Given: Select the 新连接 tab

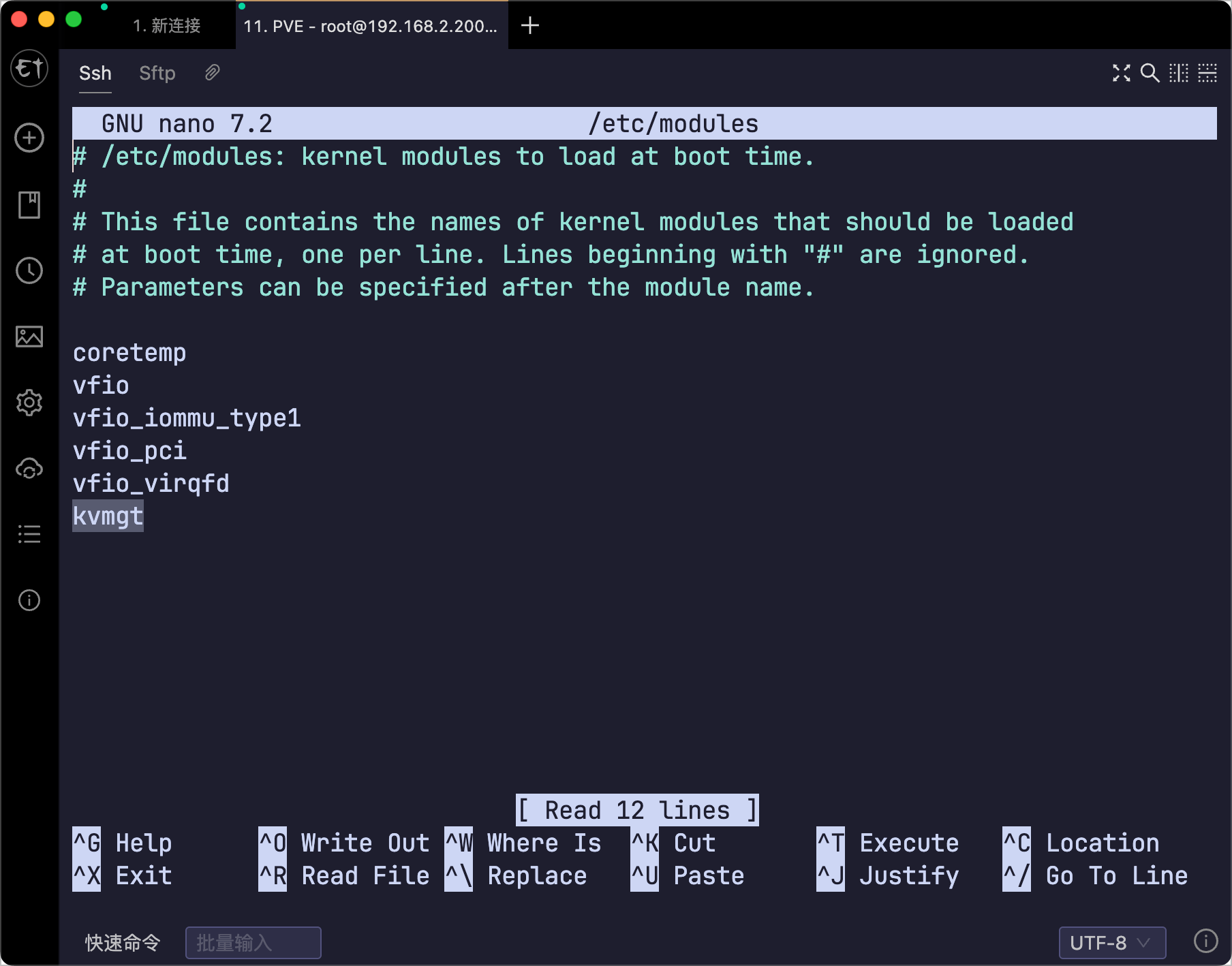Looking at the screenshot, I should [167, 26].
